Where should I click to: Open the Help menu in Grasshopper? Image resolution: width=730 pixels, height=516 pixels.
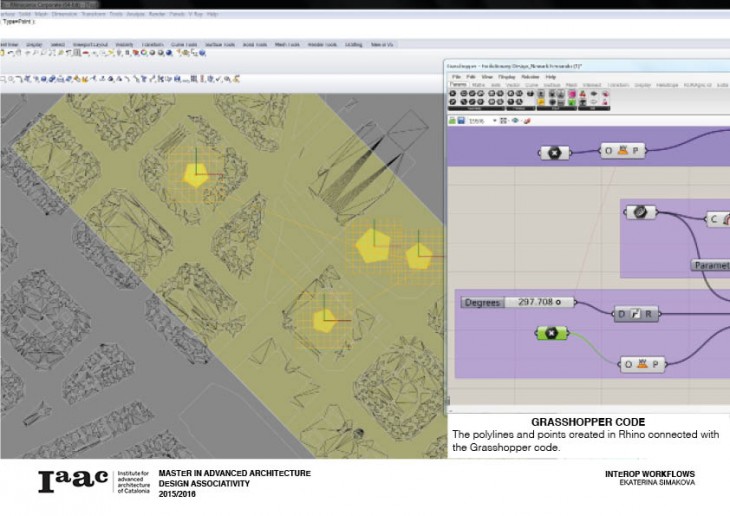pyautogui.click(x=551, y=76)
